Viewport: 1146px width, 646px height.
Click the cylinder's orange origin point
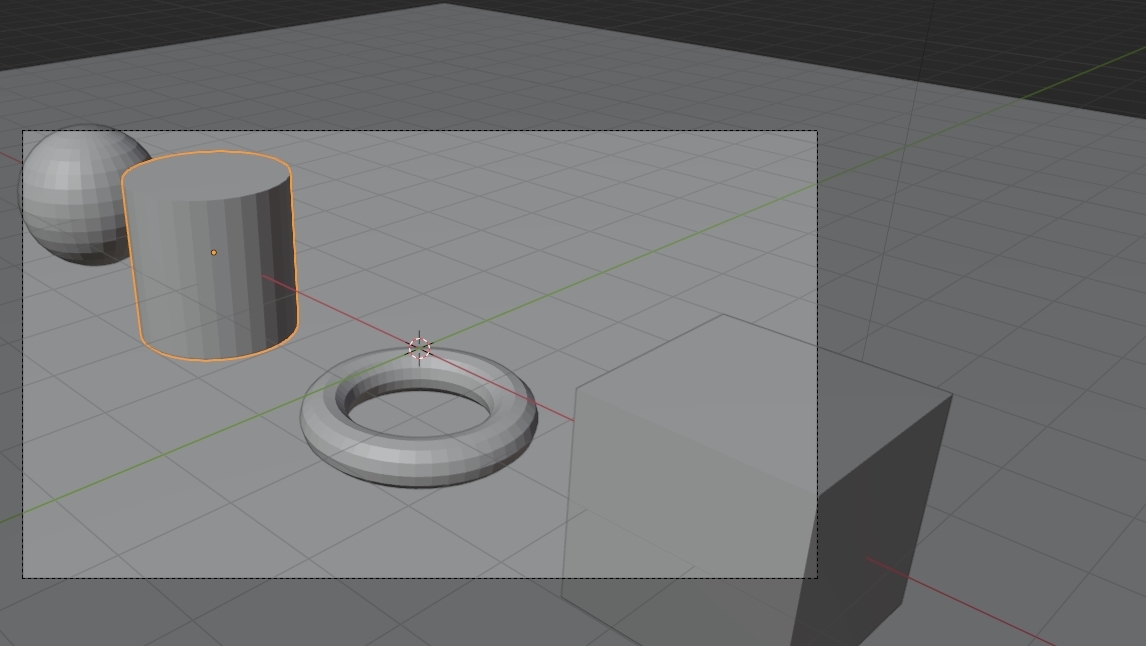[x=213, y=252]
